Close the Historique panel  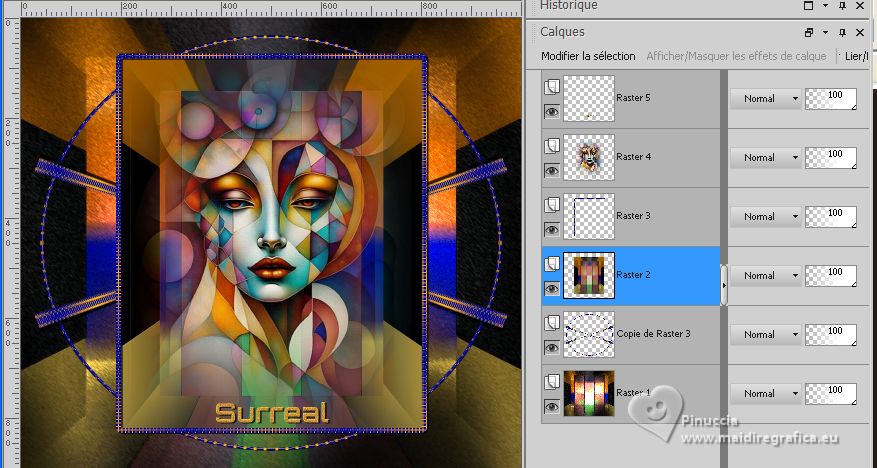coord(859,6)
